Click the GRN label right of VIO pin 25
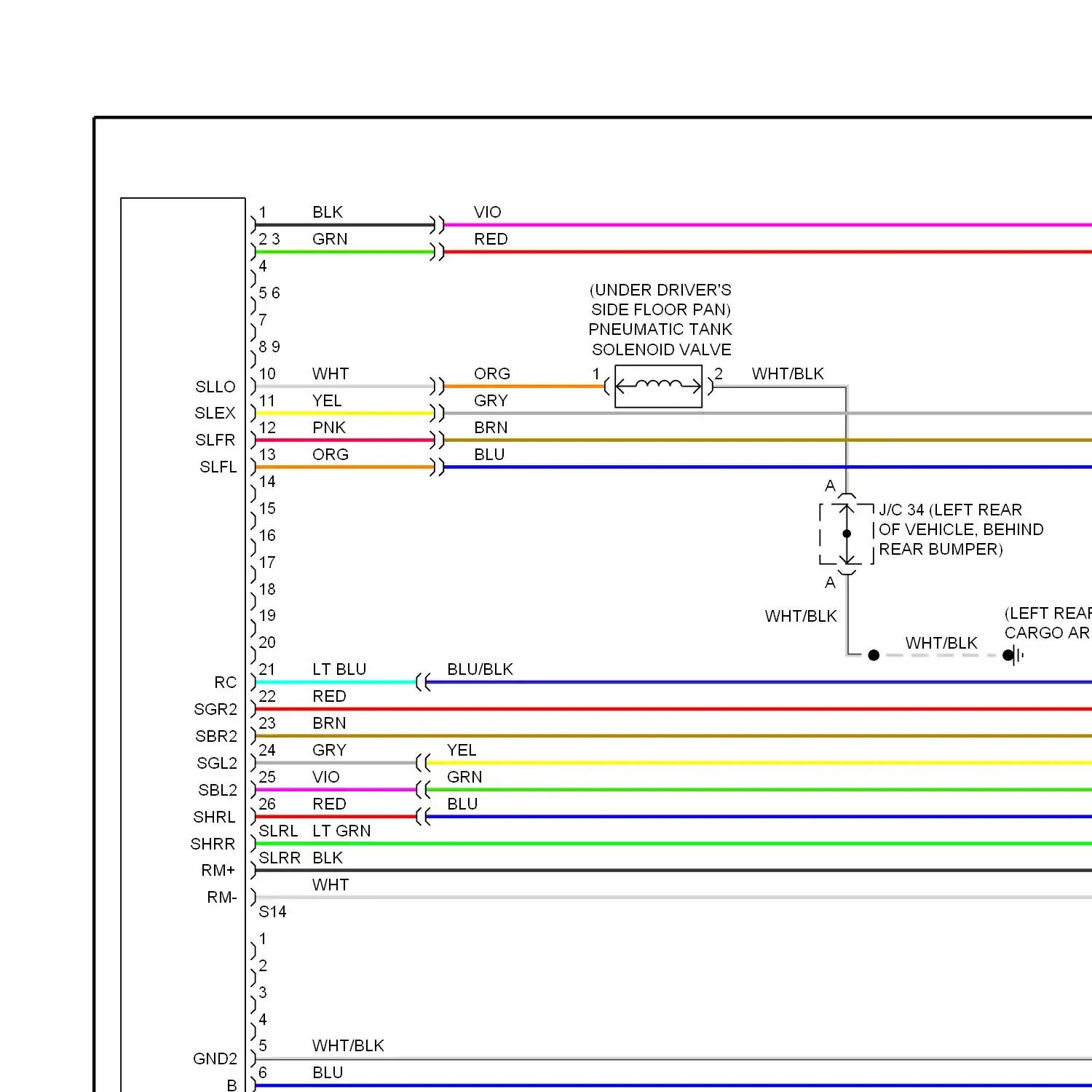The width and height of the screenshot is (1092, 1092). (x=464, y=777)
